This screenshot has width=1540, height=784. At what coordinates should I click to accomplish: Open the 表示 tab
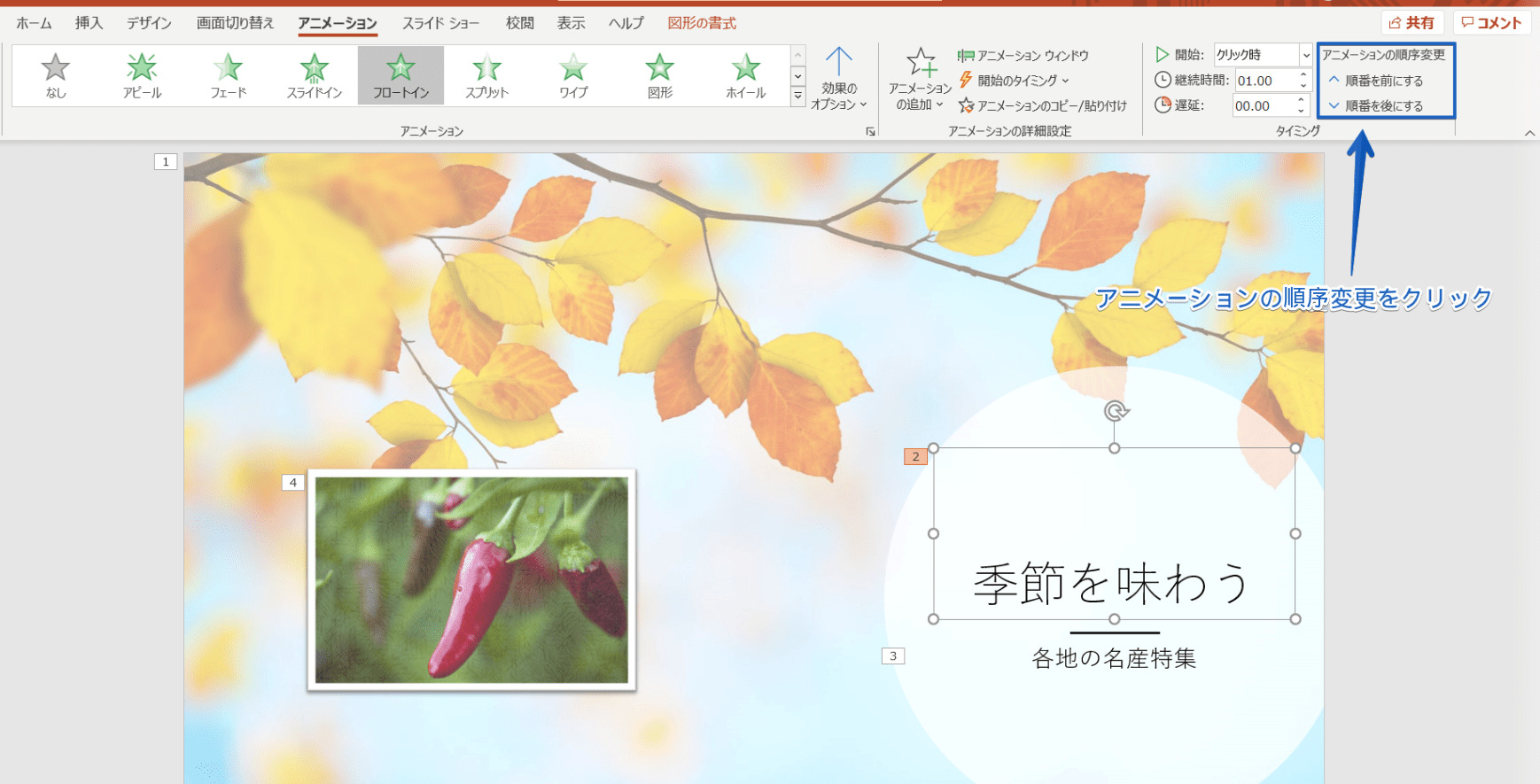click(572, 23)
